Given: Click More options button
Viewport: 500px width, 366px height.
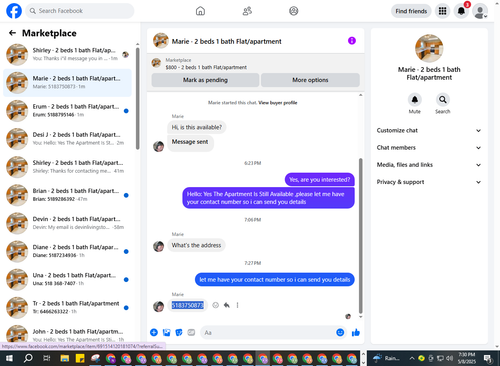Looking at the screenshot, I should [x=310, y=80].
